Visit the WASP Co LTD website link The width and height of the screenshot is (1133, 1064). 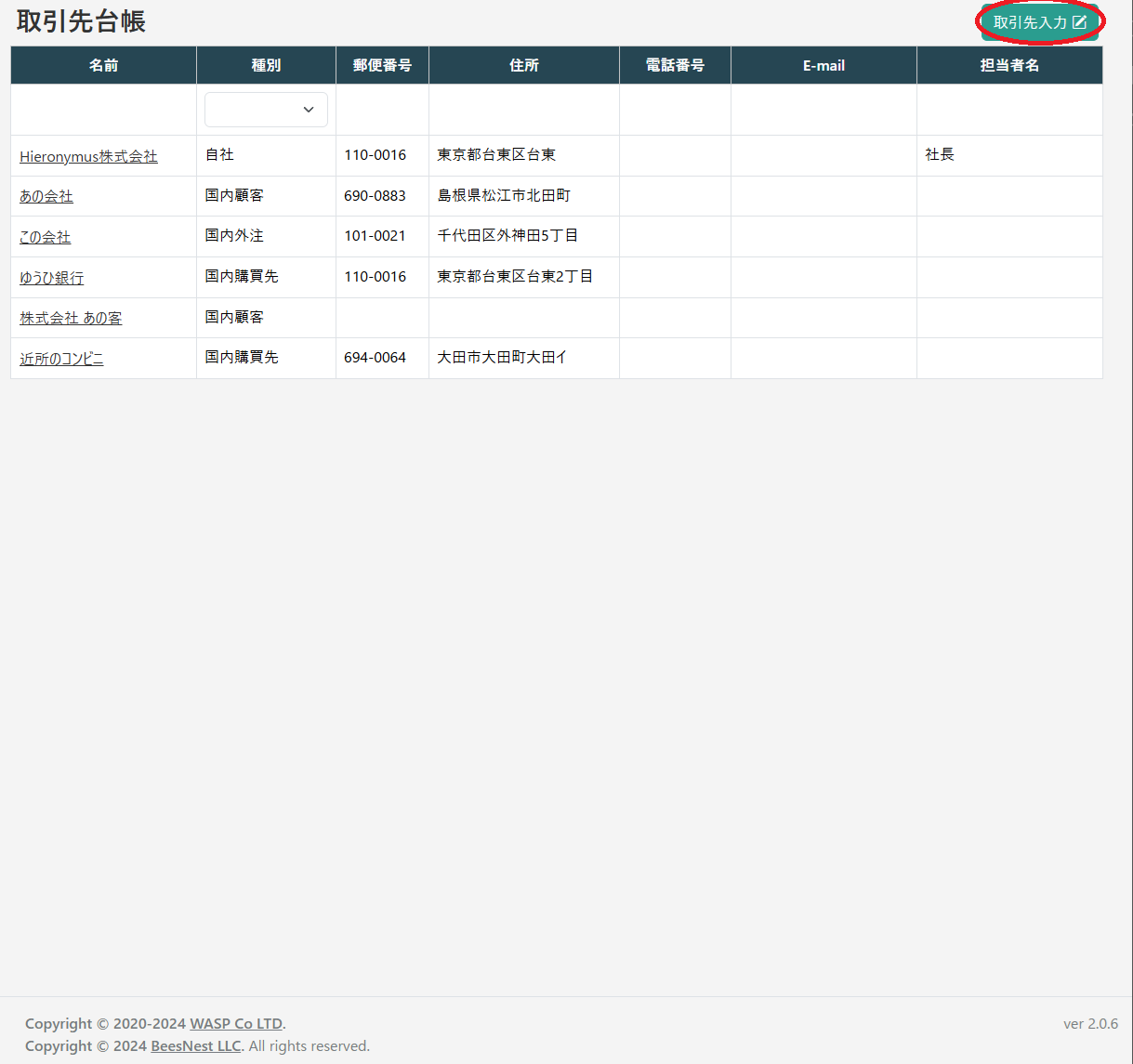click(x=235, y=1023)
